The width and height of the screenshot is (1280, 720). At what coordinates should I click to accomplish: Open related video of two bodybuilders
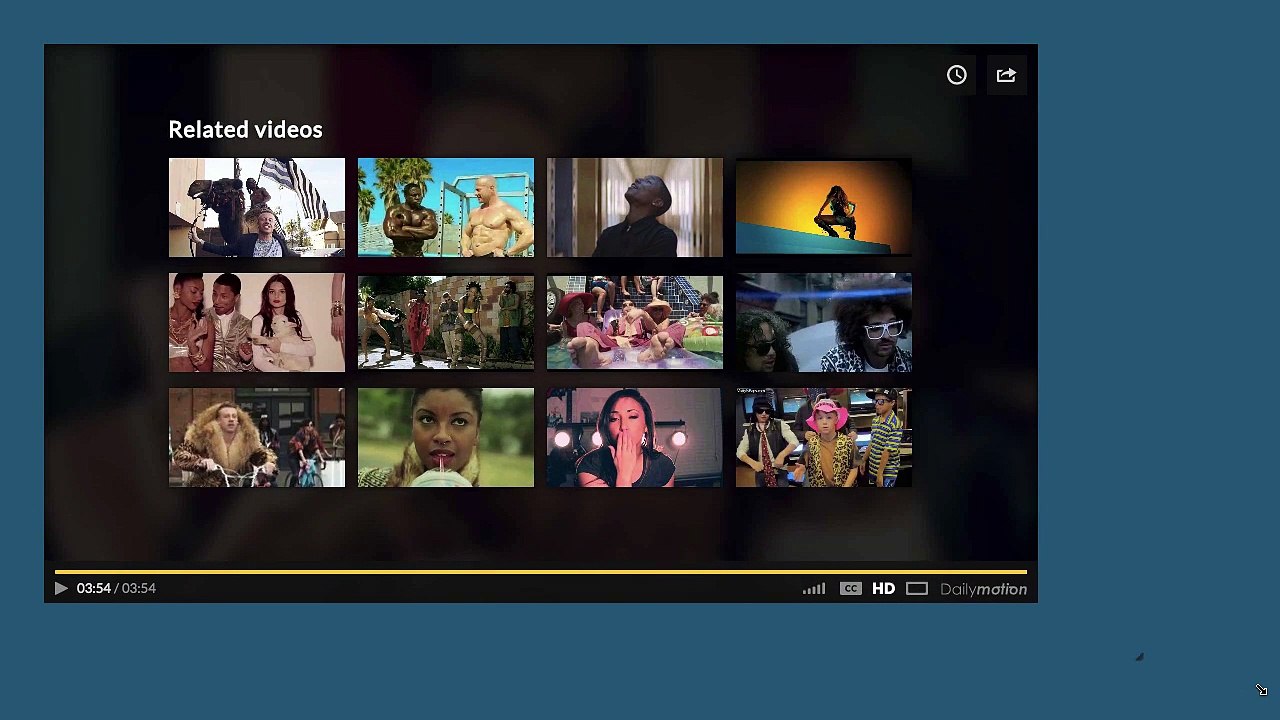coord(446,207)
